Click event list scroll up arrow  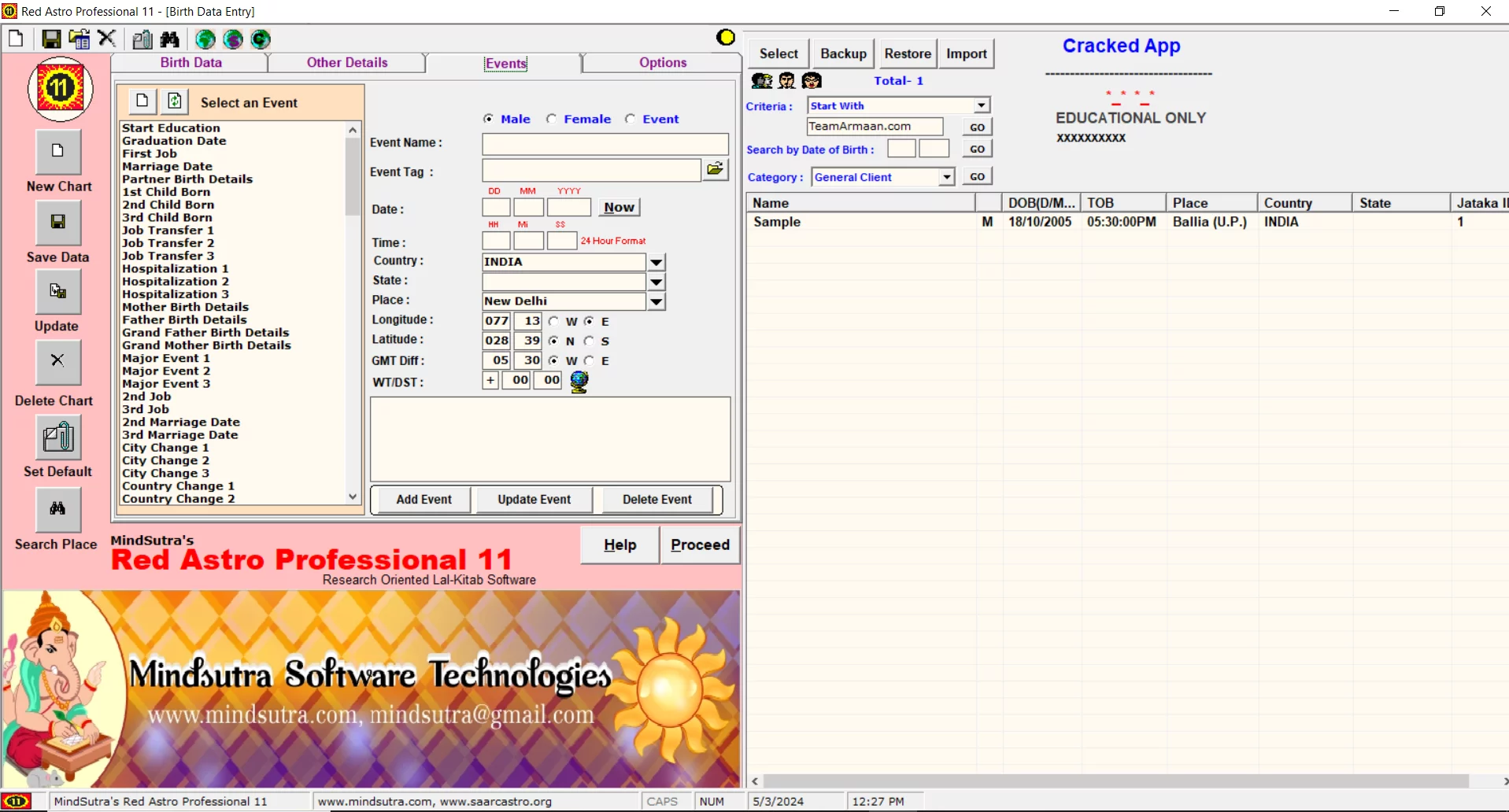[x=353, y=130]
